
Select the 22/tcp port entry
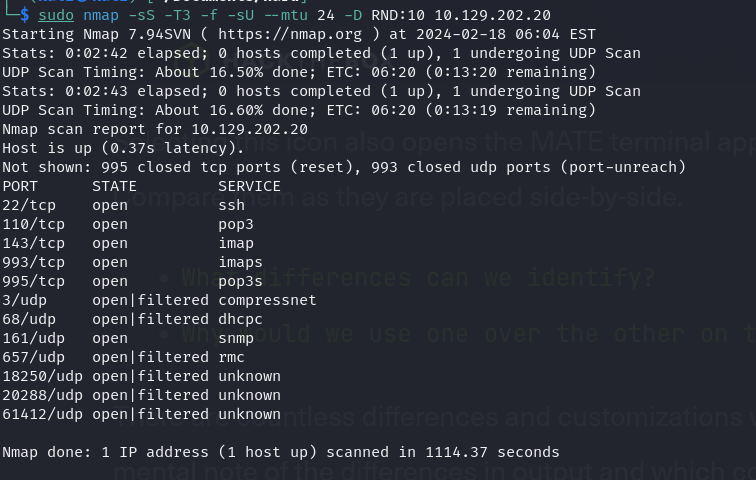[29, 205]
